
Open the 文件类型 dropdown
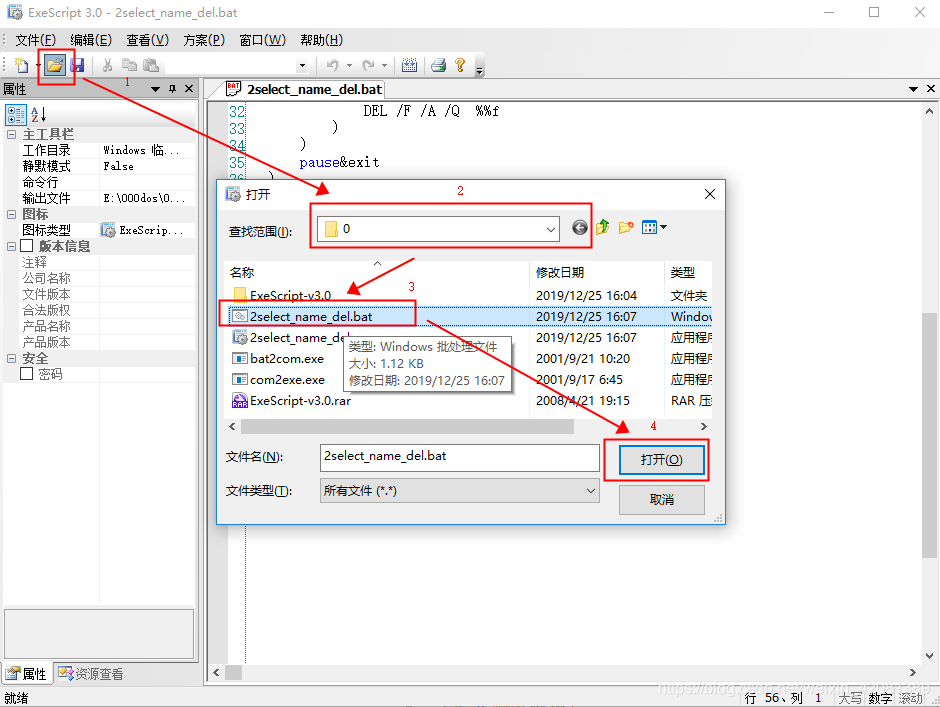pos(590,491)
